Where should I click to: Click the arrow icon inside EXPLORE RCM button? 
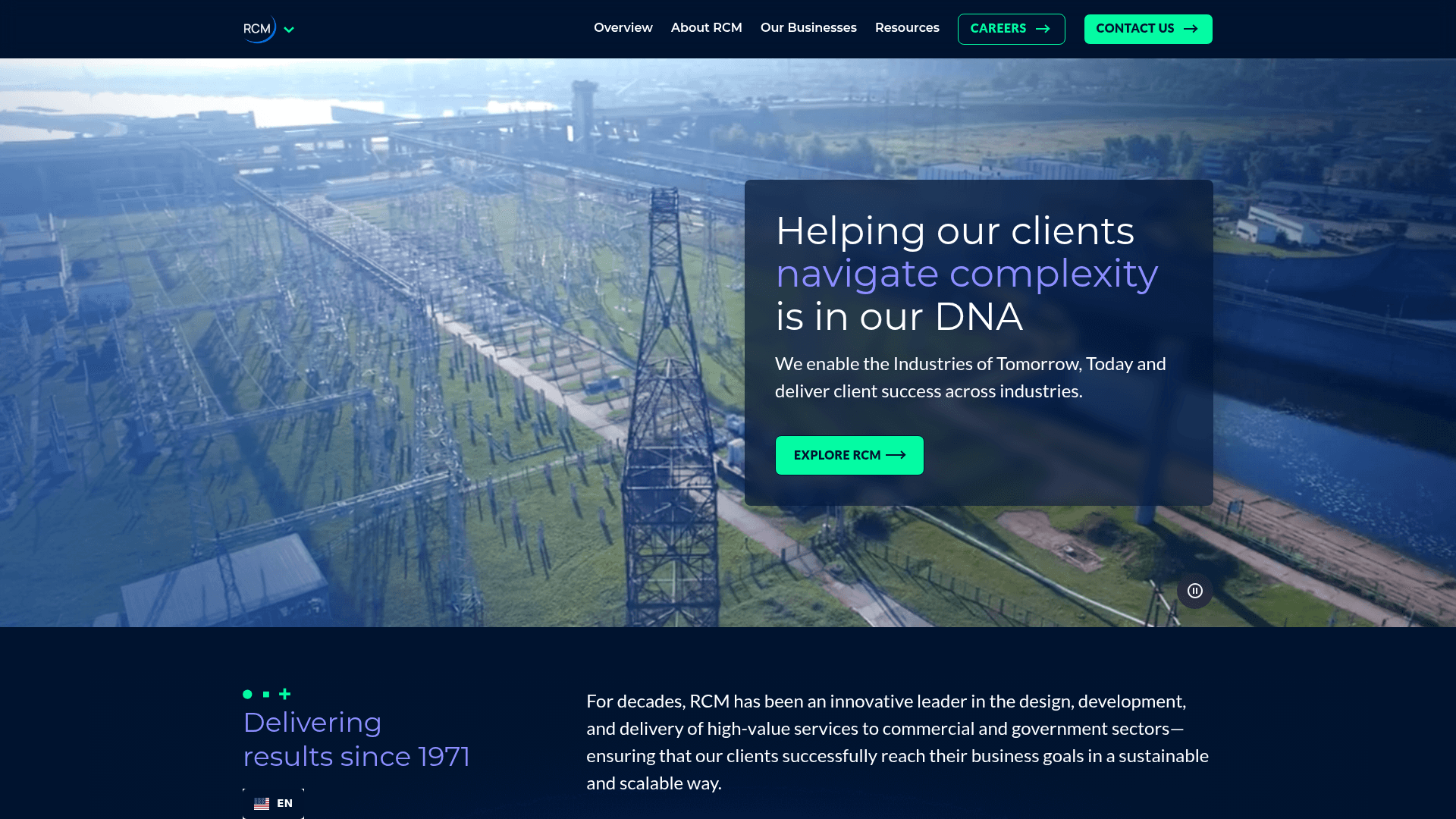pos(897,455)
